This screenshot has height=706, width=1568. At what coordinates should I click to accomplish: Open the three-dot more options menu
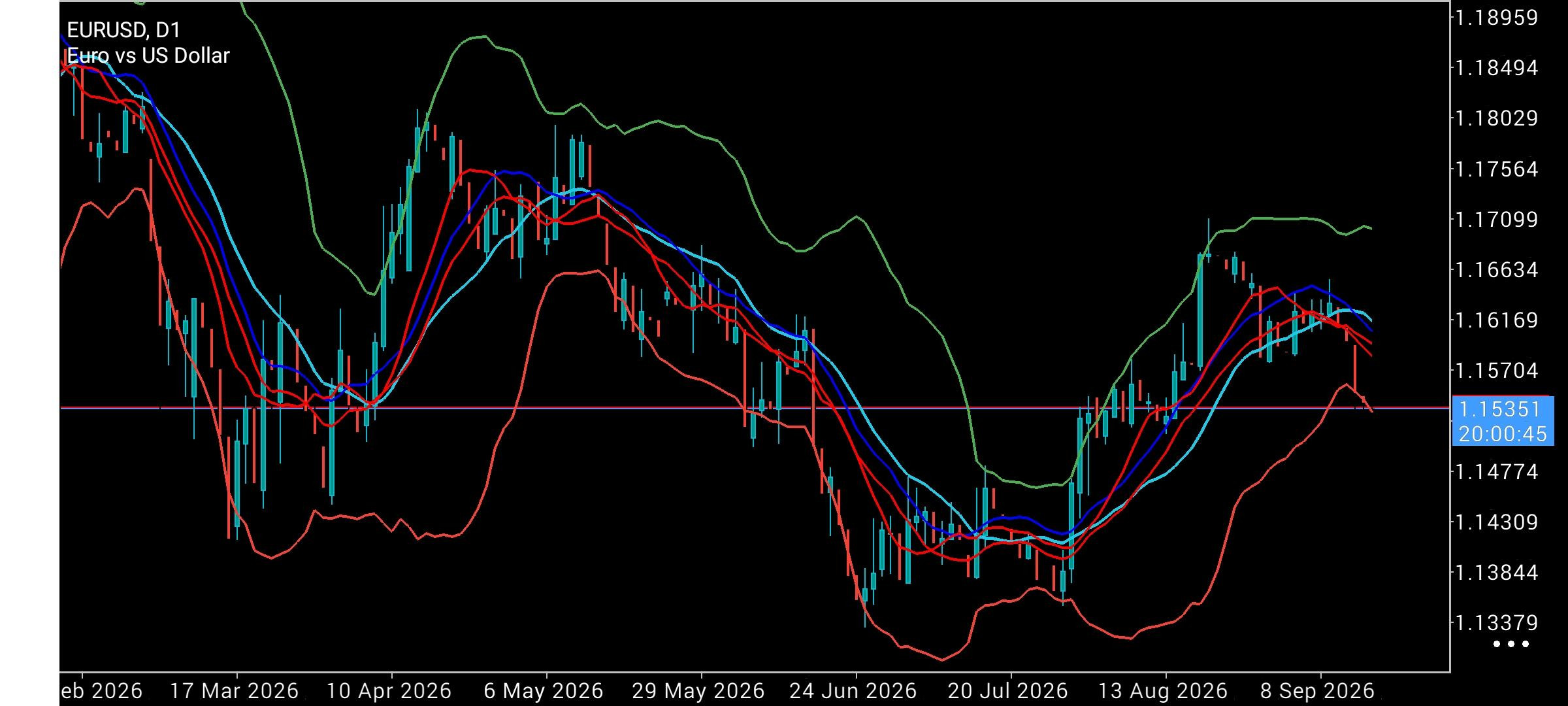point(1511,644)
